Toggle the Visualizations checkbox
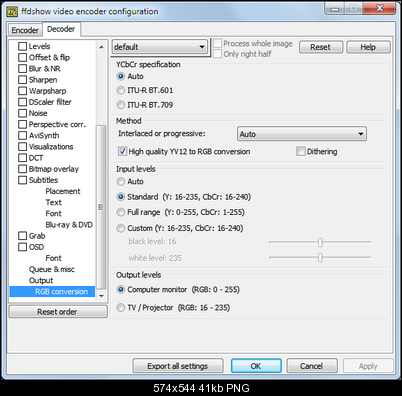The image size is (402, 396). [x=22, y=147]
